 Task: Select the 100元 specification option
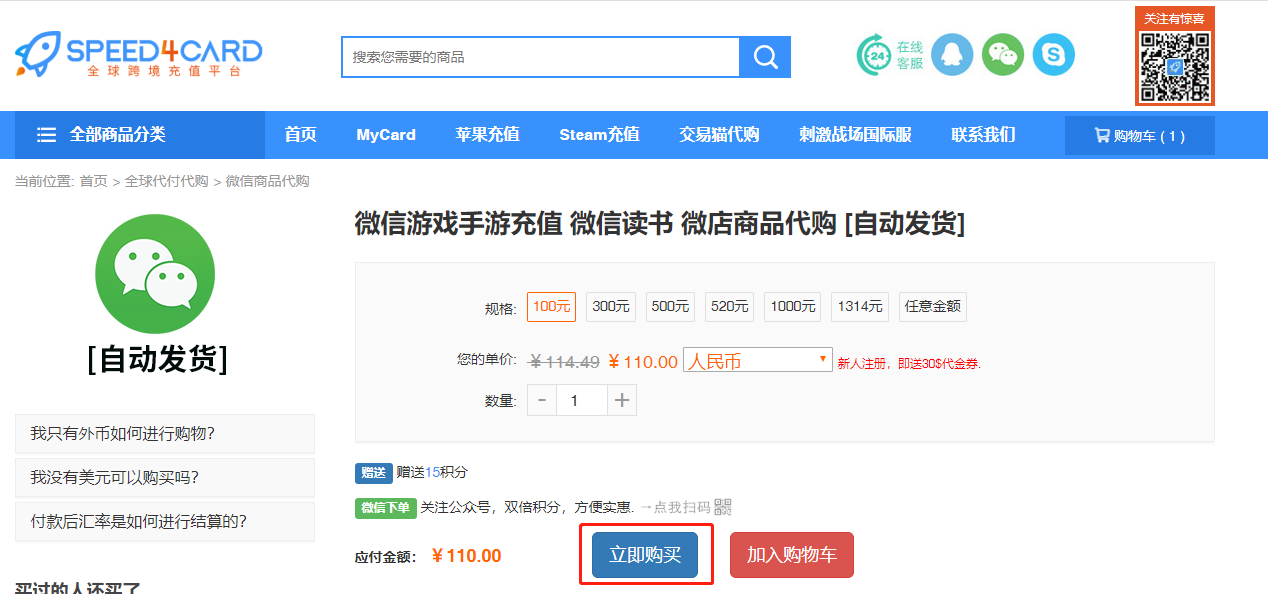pos(551,307)
